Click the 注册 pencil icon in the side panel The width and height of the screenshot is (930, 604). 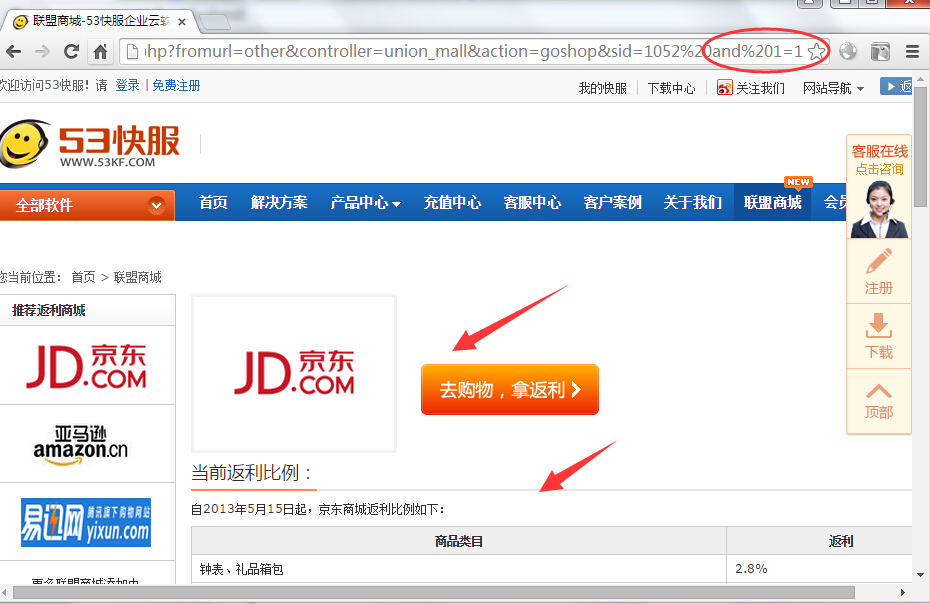(x=878, y=262)
